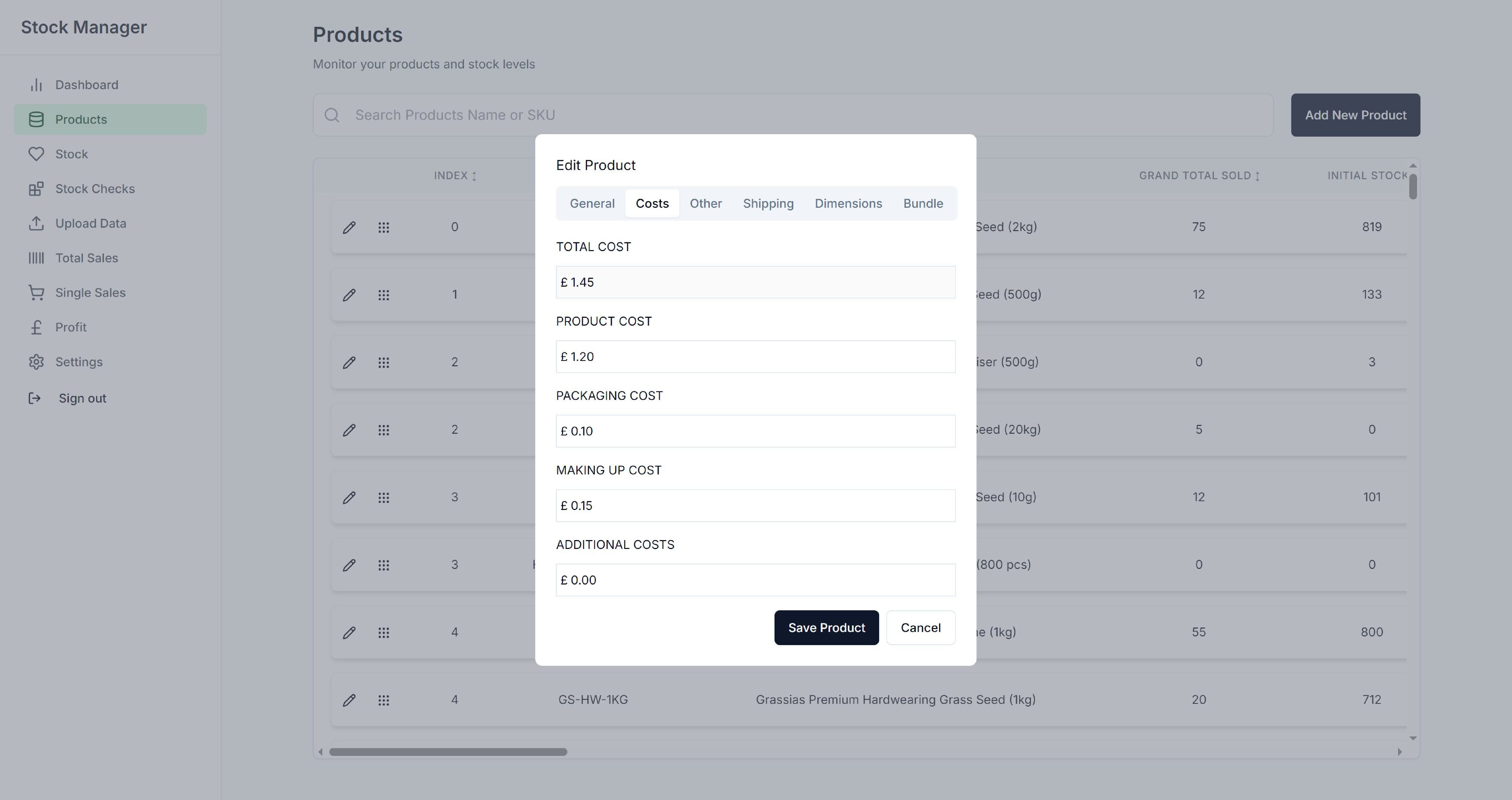This screenshot has height=800, width=1512.
Task: Edit the index 1 row with its pencil icon
Action: [x=349, y=295]
